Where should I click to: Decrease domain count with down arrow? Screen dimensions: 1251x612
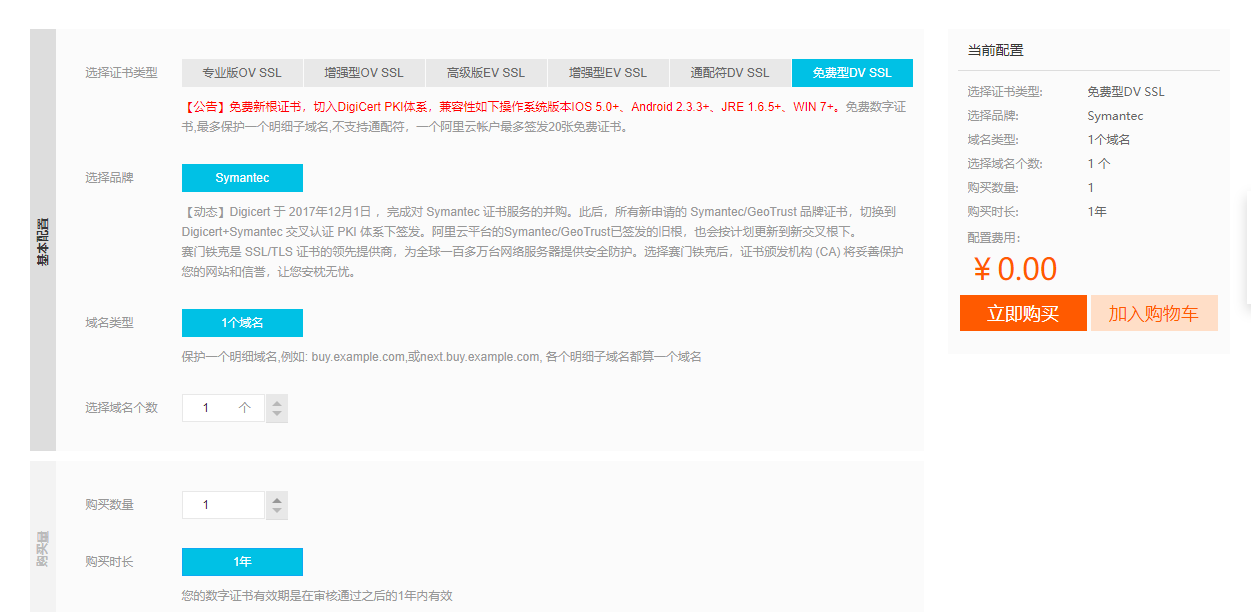(x=277, y=414)
